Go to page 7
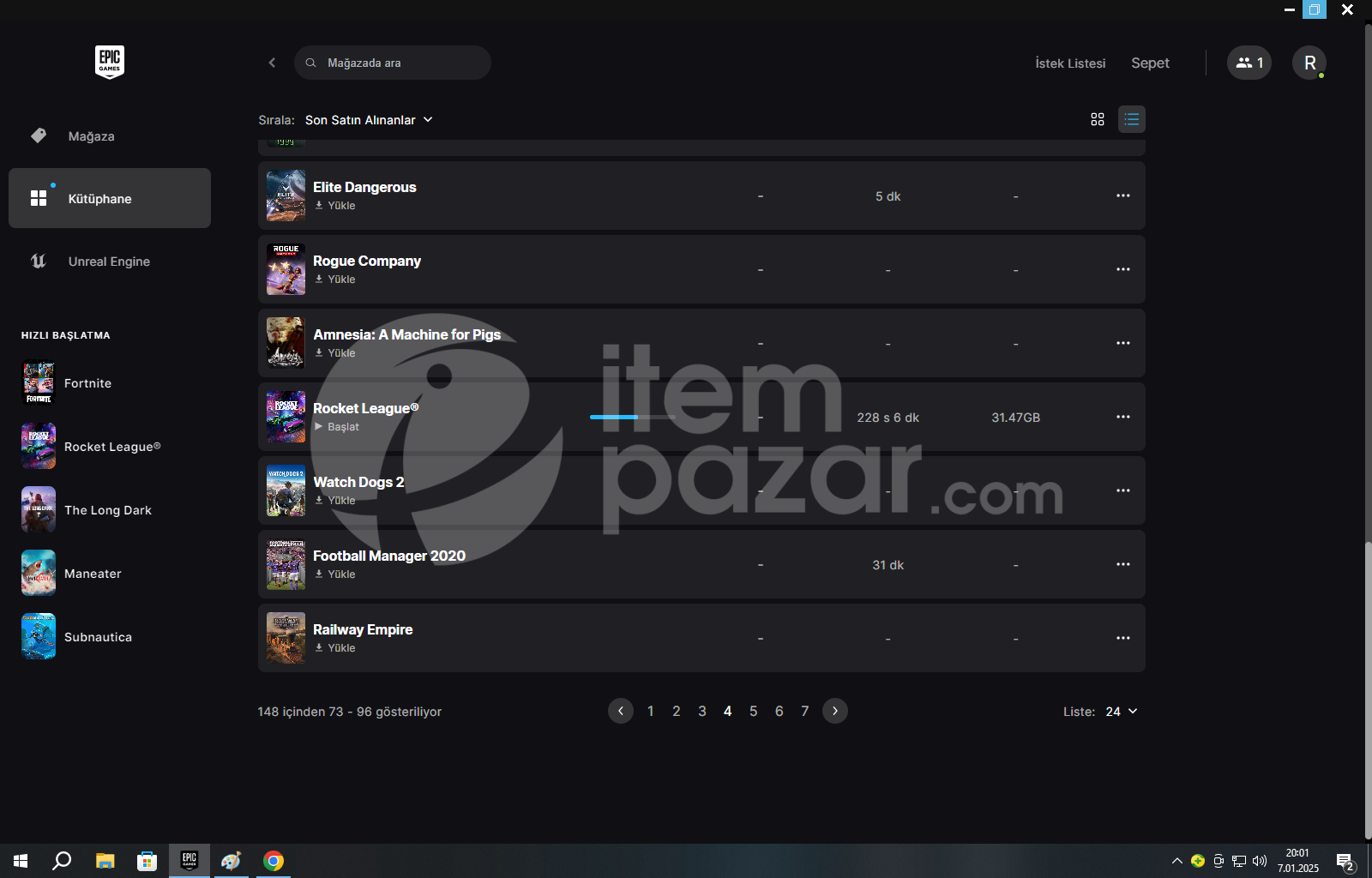Screen dimensions: 1372x878 click(805, 712)
